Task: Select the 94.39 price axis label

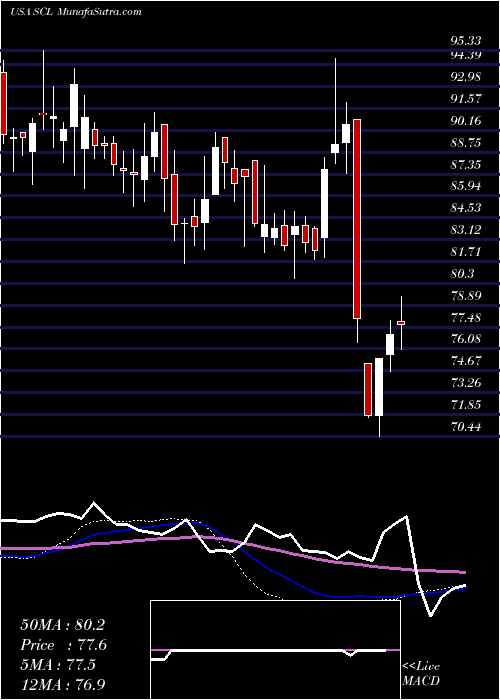Action: [x=466, y=55]
